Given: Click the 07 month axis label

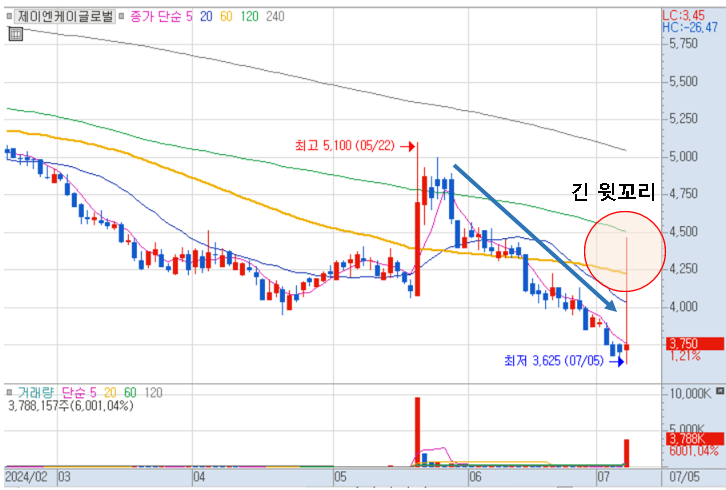Looking at the screenshot, I should click(x=603, y=477).
